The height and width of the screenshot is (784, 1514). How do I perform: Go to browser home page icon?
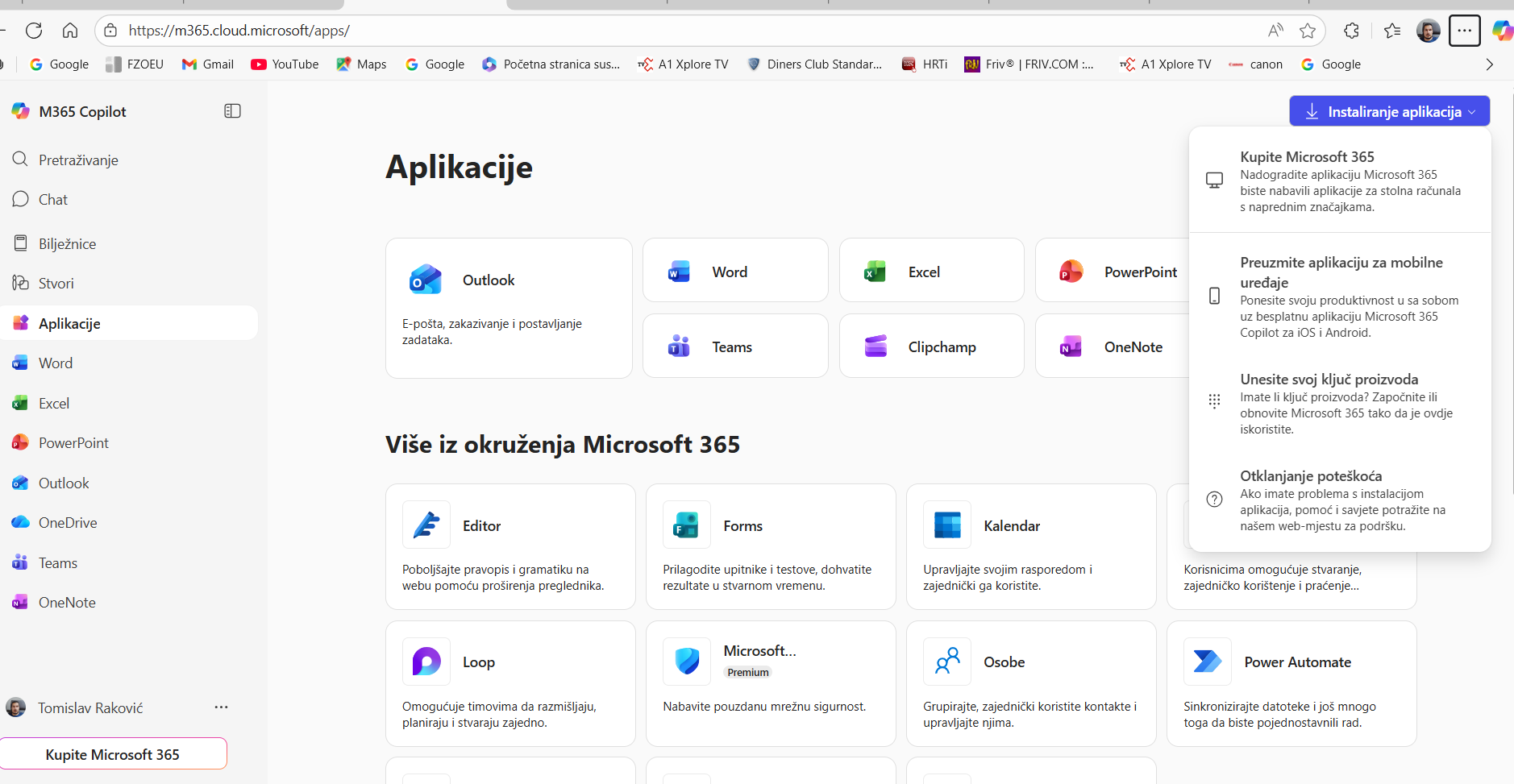tap(70, 31)
